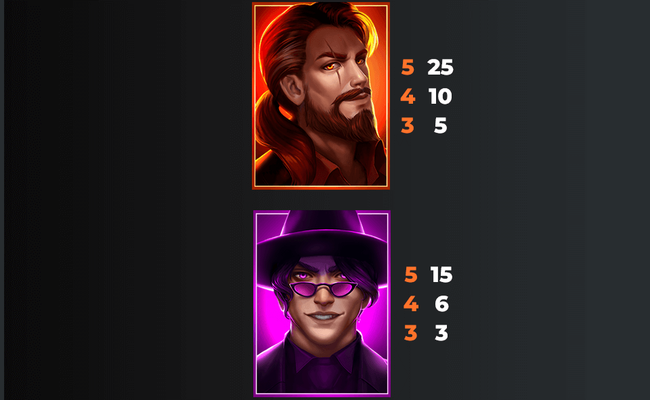650x400 pixels.
Task: Click the purple character's grinning mouth
Action: [x=325, y=317]
